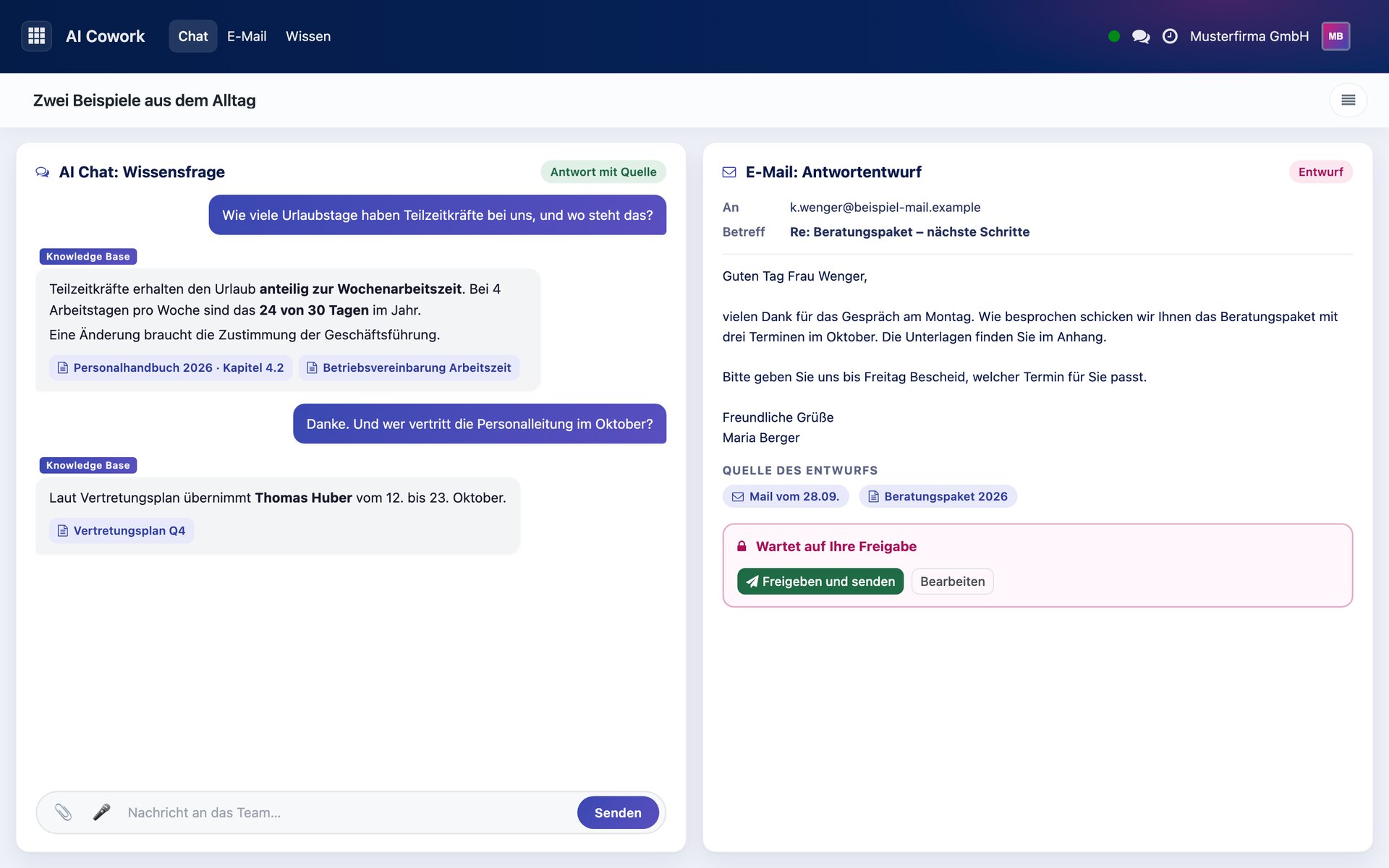Click the Senden button
The width and height of the screenshot is (1389, 868).
pyautogui.click(x=618, y=812)
